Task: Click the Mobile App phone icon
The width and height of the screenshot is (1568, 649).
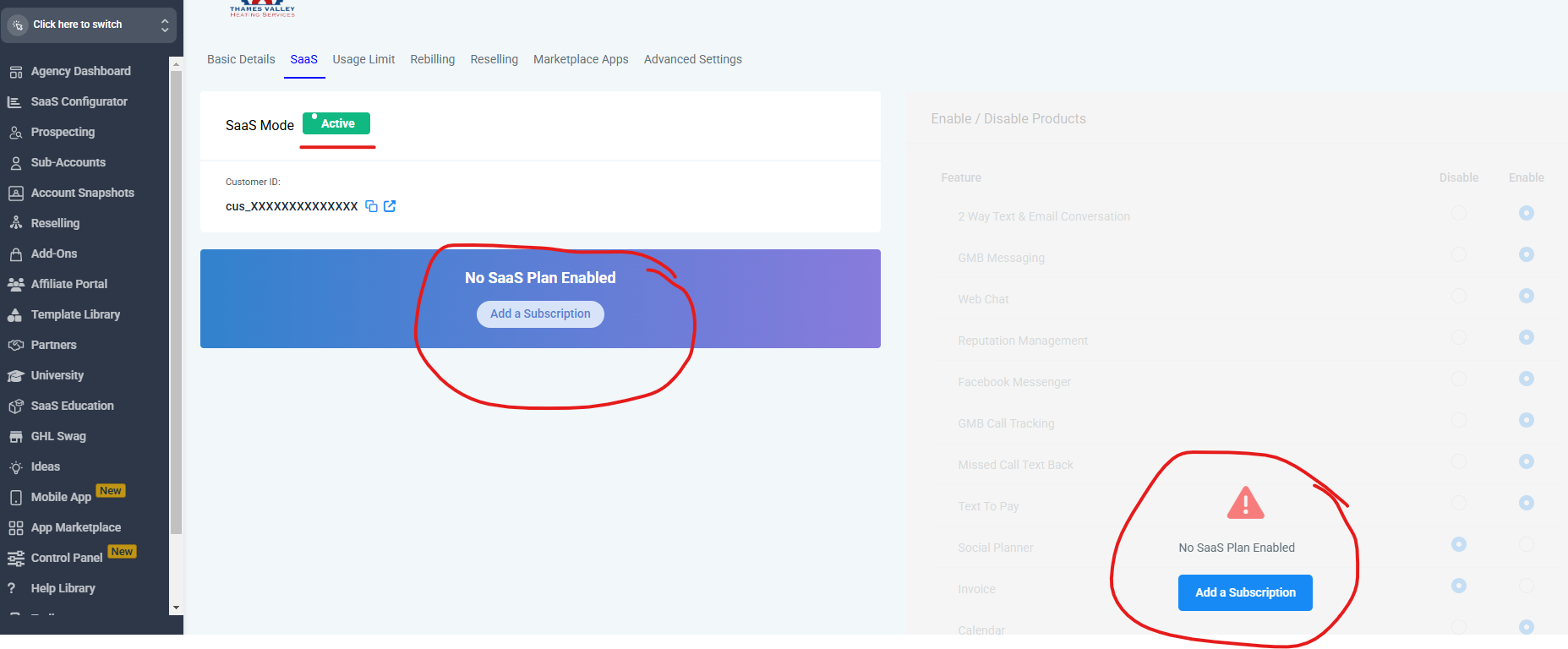Action: [x=15, y=498]
